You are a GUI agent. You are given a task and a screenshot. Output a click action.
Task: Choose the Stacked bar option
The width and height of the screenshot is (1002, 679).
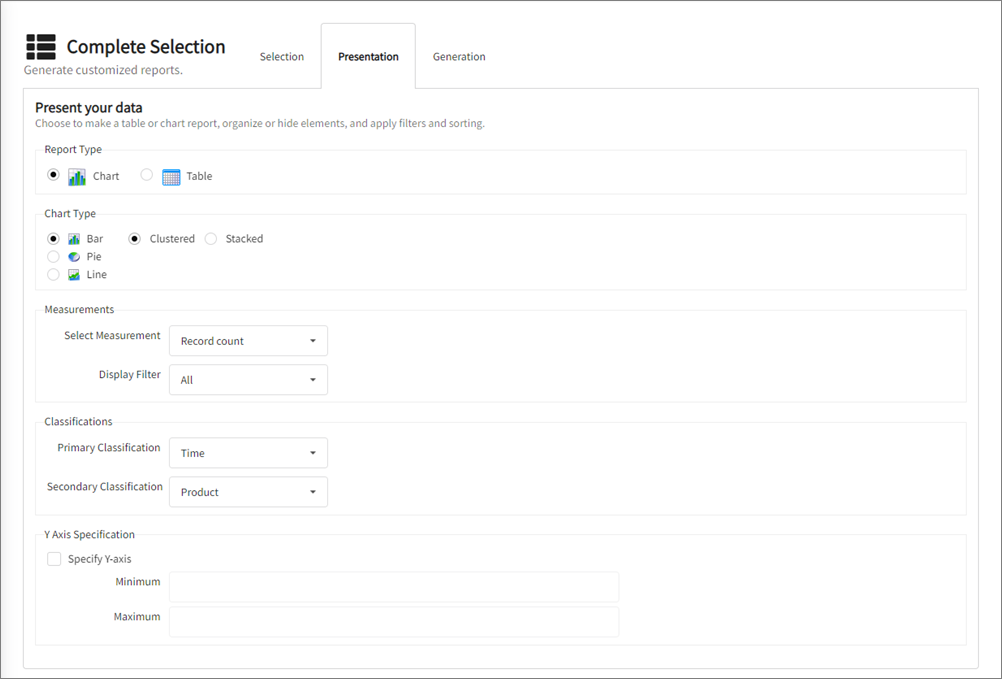tap(211, 239)
